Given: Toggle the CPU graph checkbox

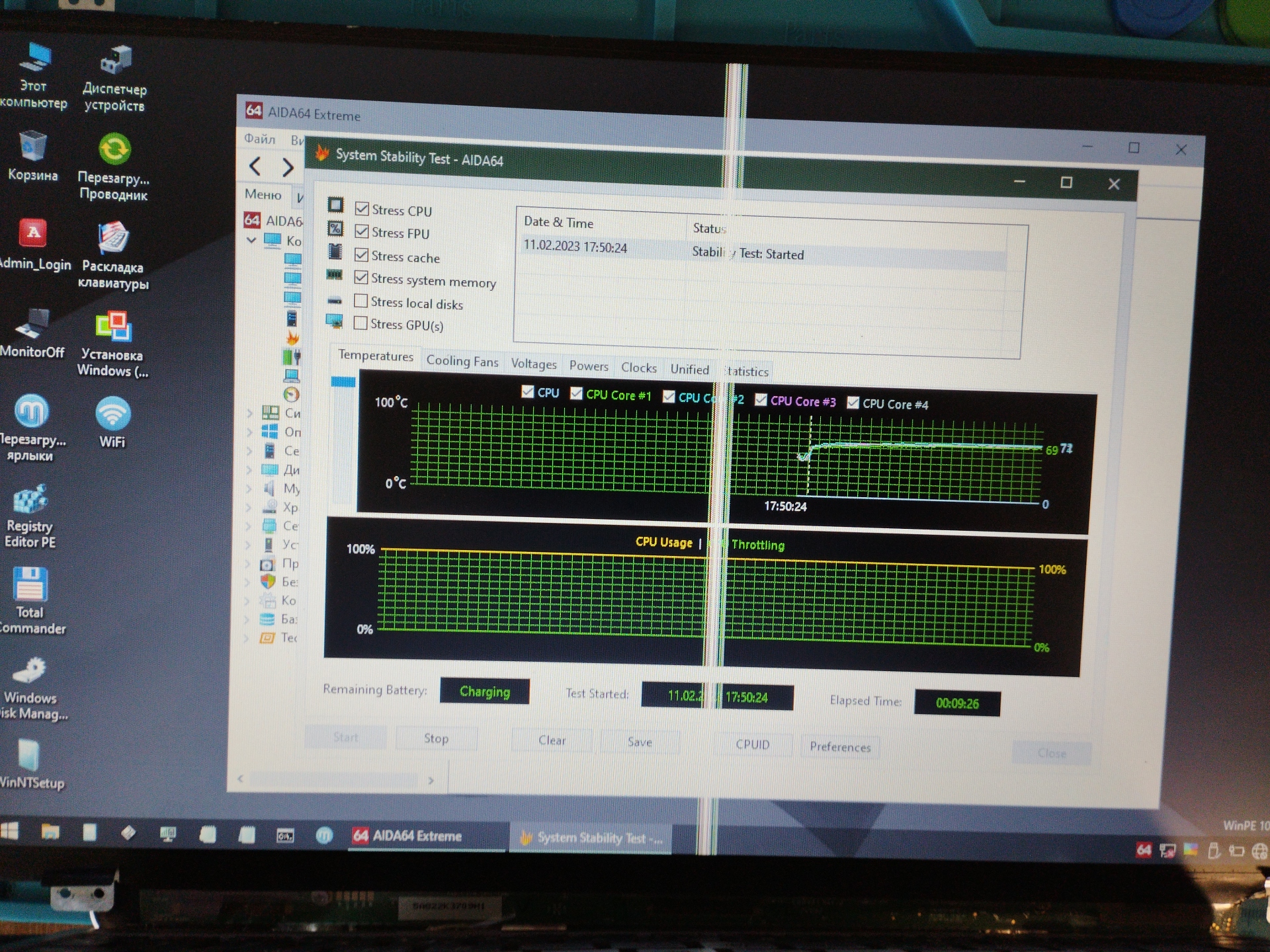Looking at the screenshot, I should (527, 391).
